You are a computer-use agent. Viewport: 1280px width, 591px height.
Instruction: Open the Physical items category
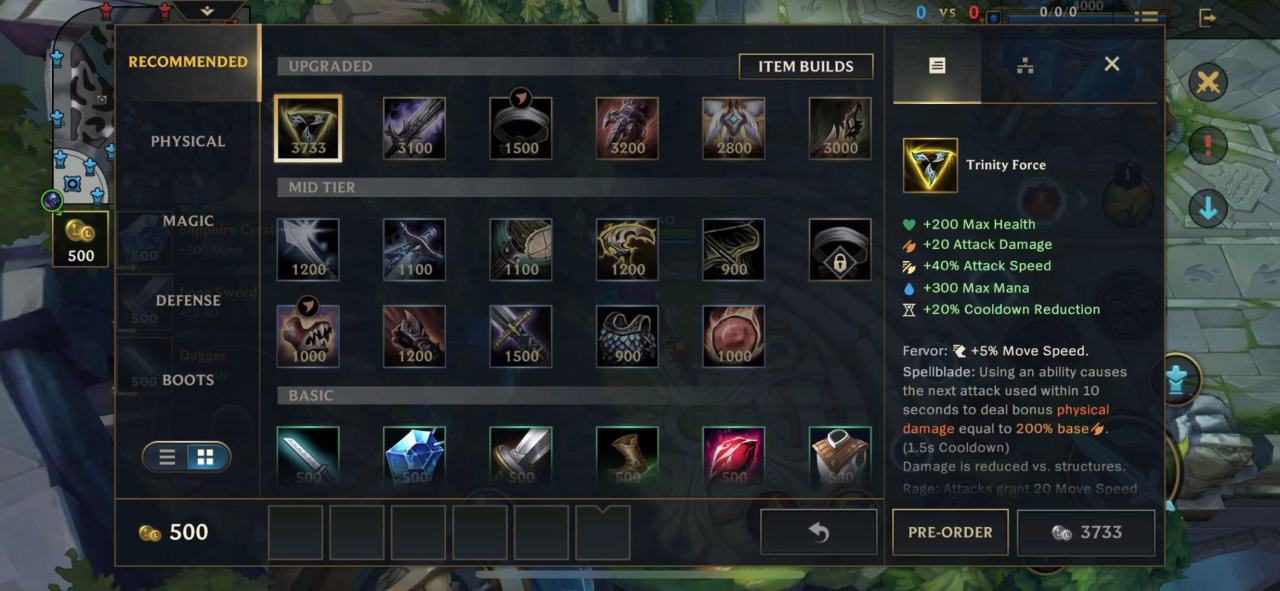click(x=188, y=141)
